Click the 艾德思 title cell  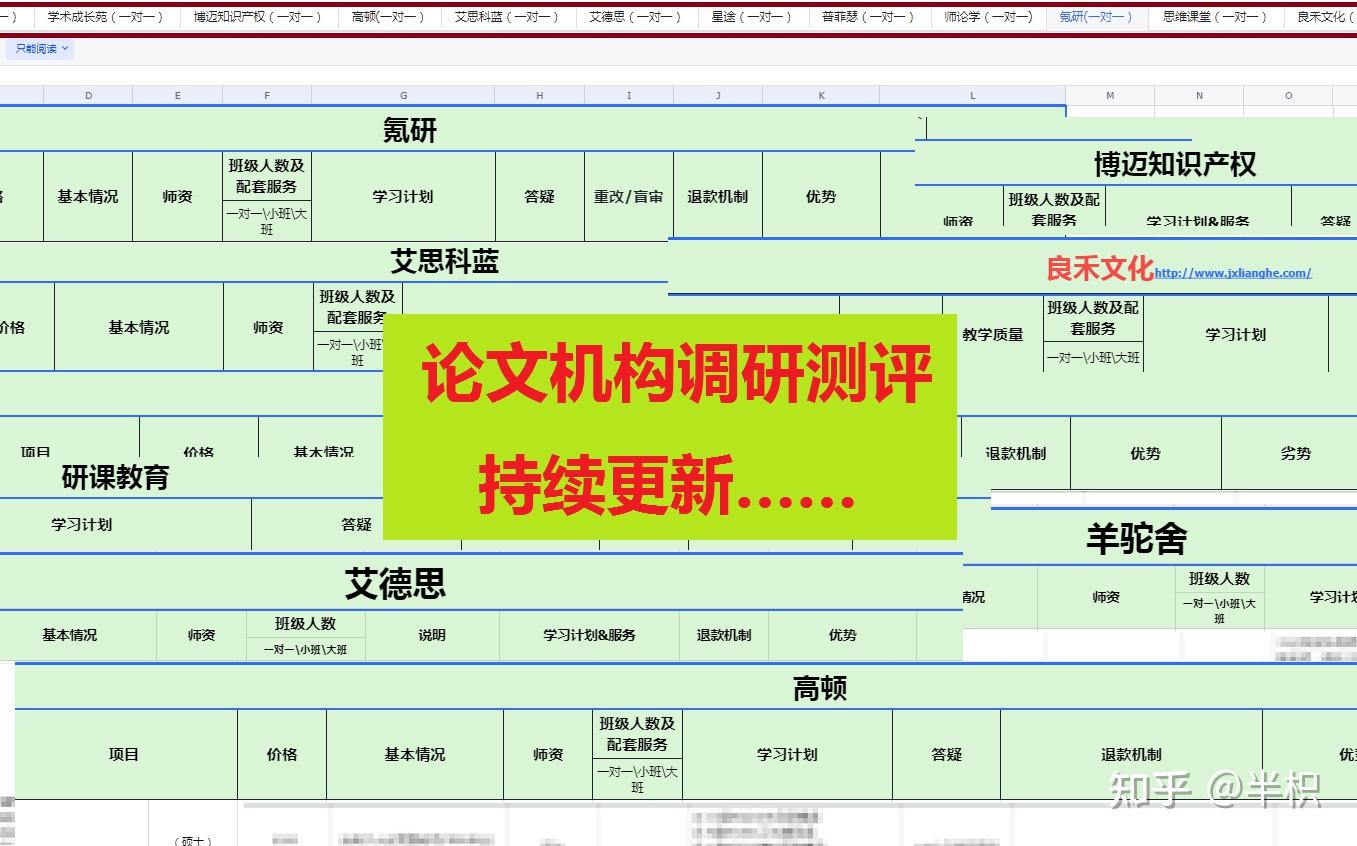(x=395, y=583)
